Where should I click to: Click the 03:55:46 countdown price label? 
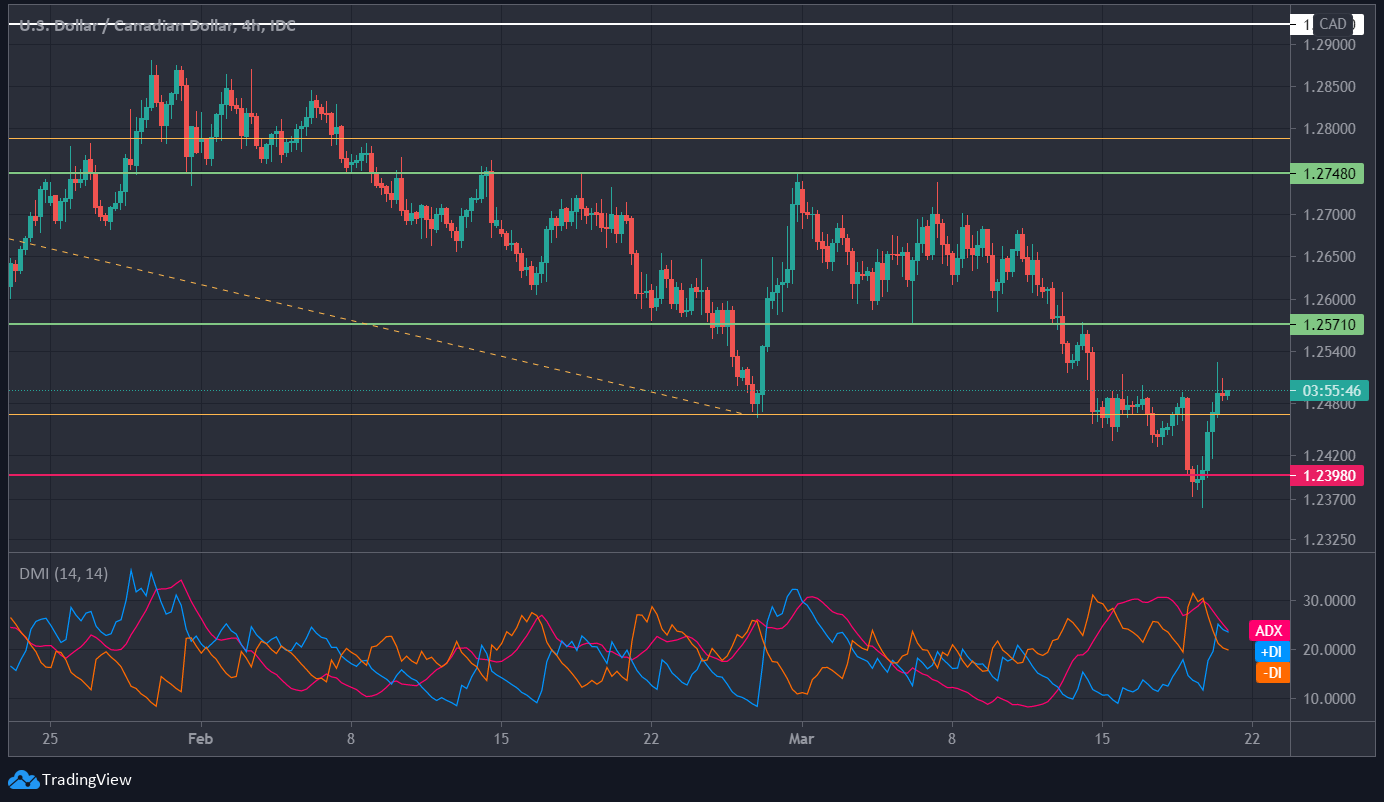point(1327,390)
